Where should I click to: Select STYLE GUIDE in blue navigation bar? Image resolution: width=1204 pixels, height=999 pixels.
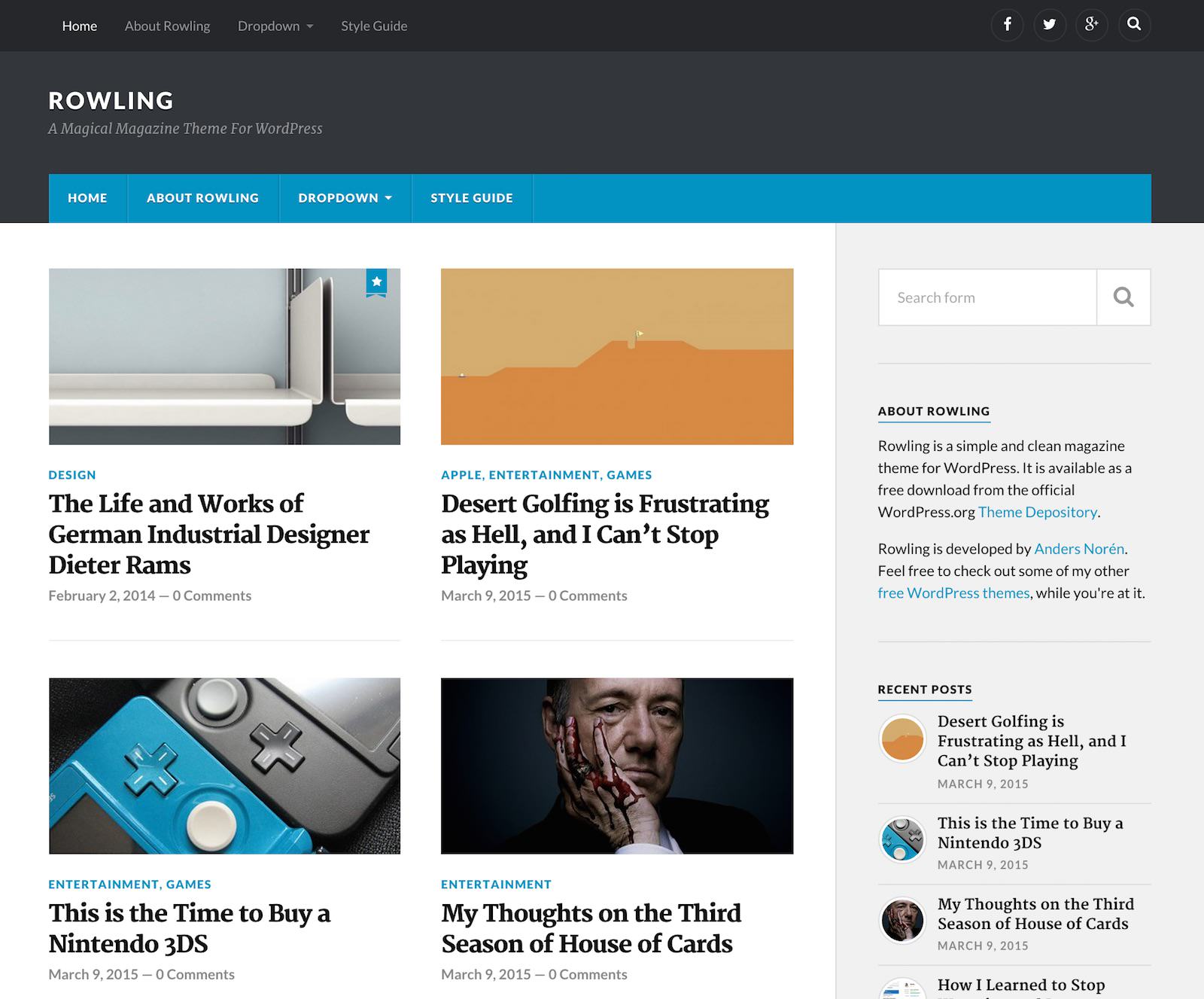coord(471,198)
